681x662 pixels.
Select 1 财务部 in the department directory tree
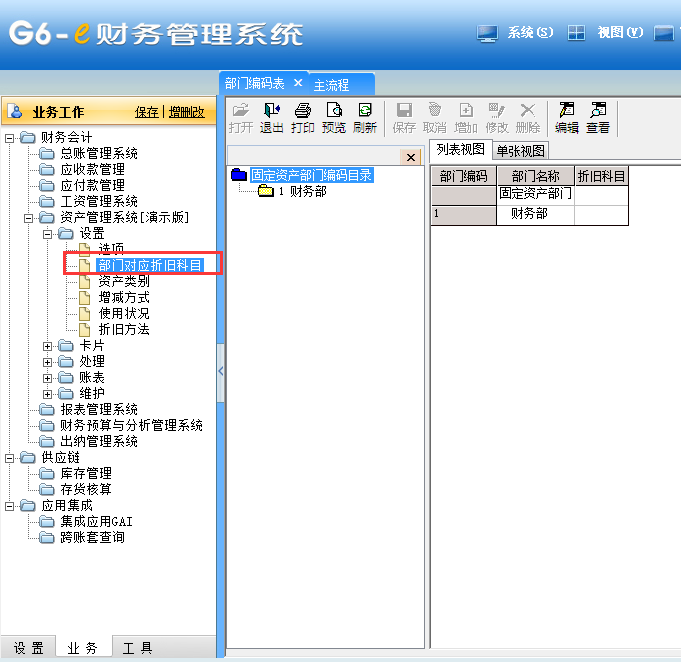(301, 192)
